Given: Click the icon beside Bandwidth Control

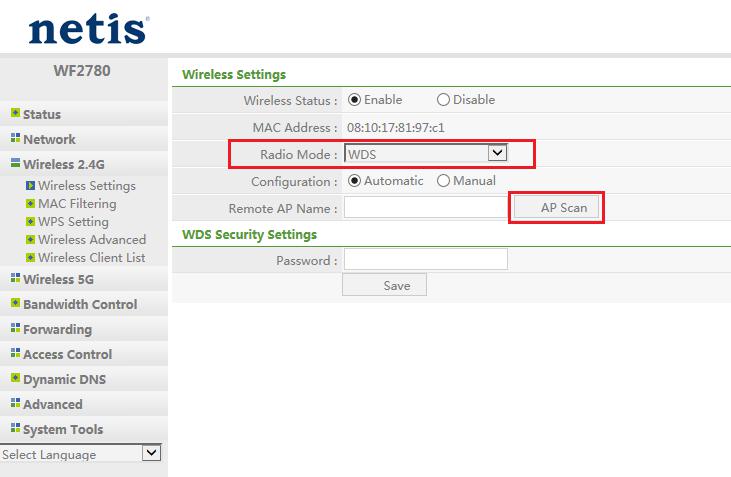Looking at the screenshot, I should pos(15,305).
